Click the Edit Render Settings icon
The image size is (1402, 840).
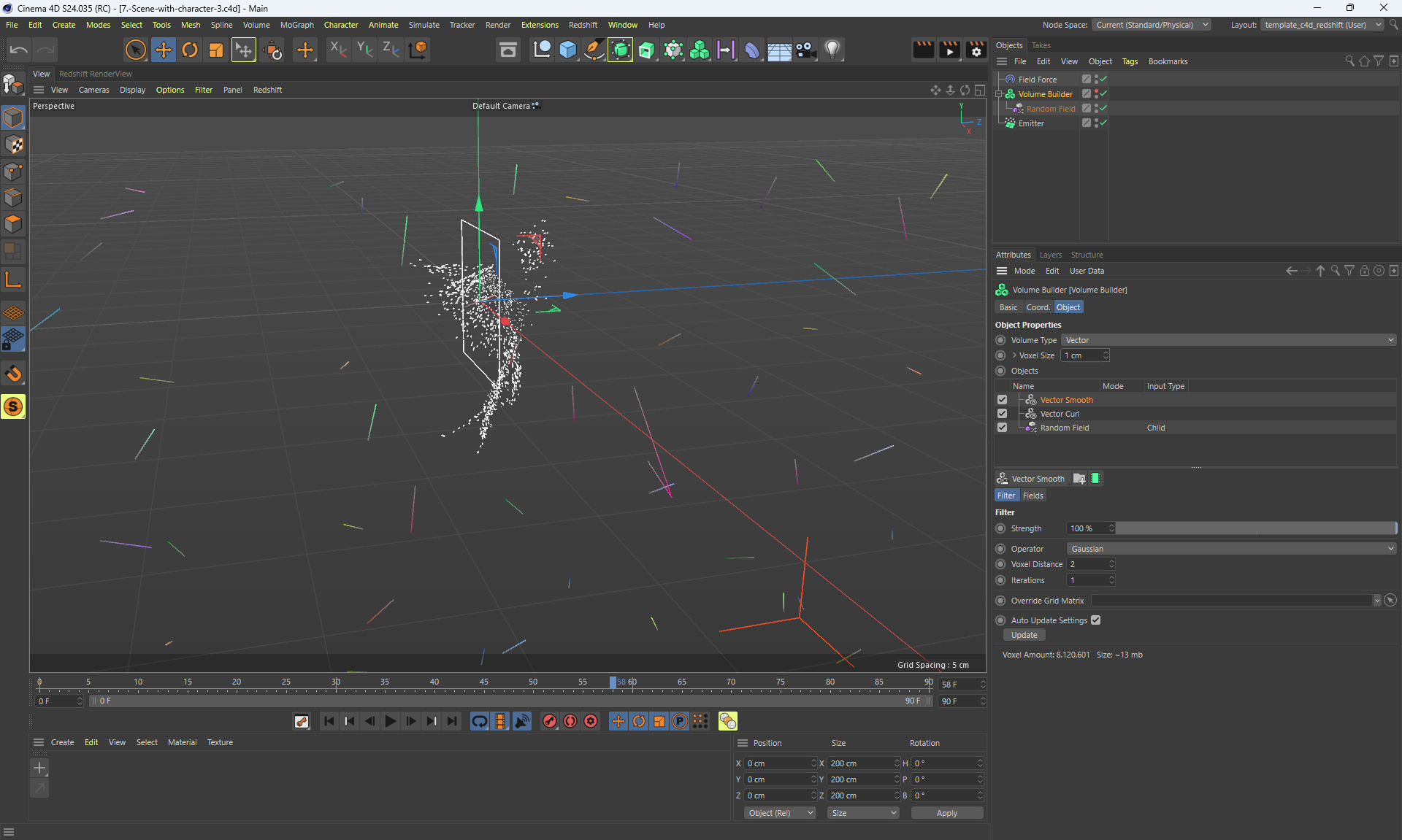point(976,50)
